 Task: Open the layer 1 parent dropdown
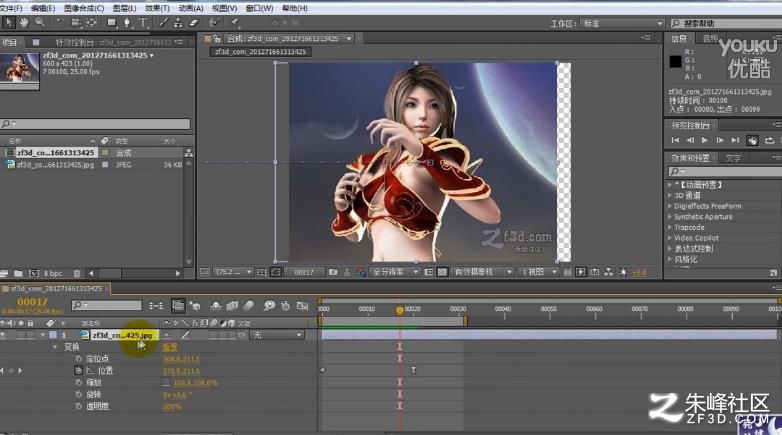tap(277, 335)
